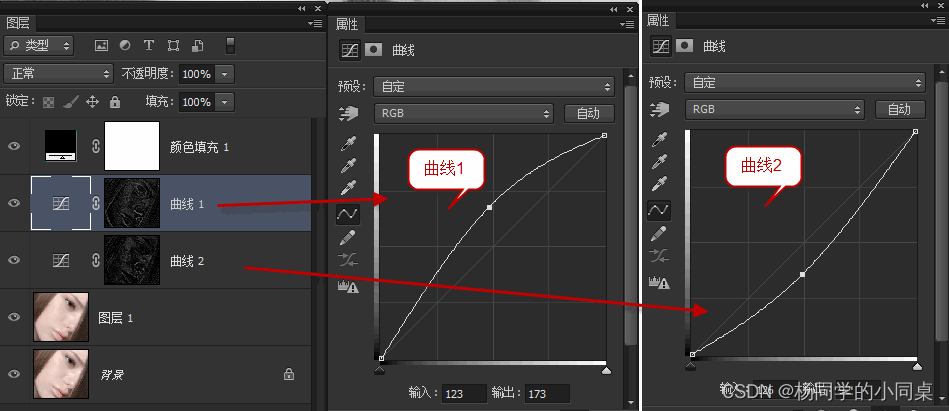Toggle visibility of 颜色填充 1 layer

[x=14, y=146]
